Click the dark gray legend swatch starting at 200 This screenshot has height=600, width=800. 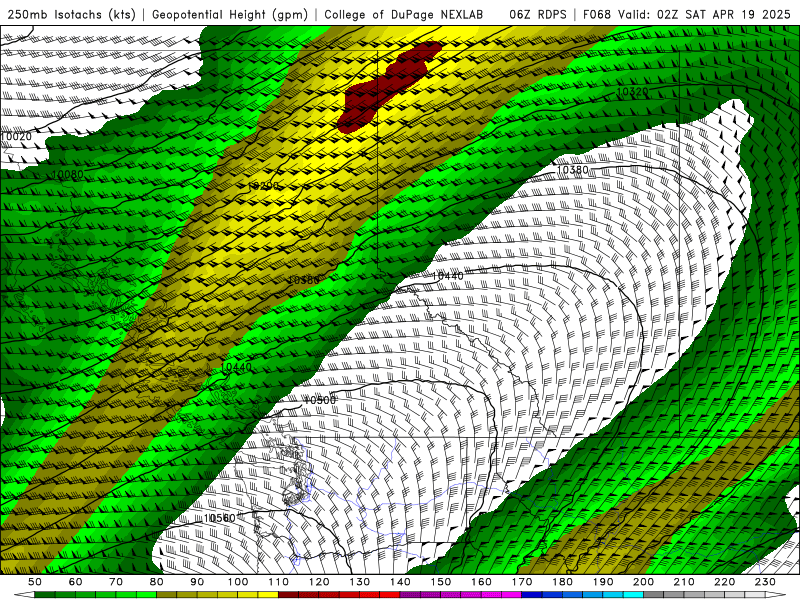pos(654,595)
